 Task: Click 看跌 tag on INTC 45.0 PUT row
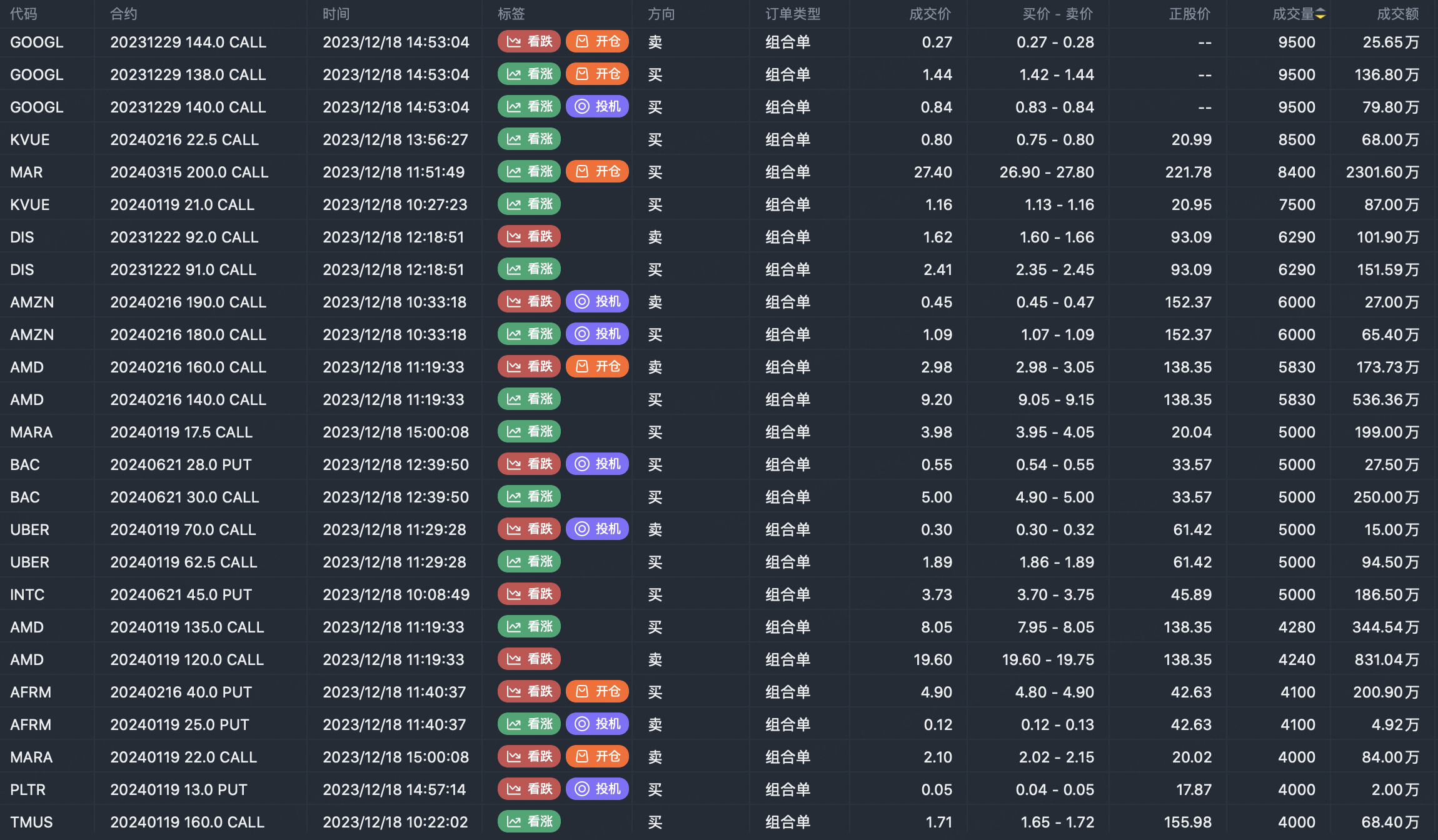[x=529, y=594]
